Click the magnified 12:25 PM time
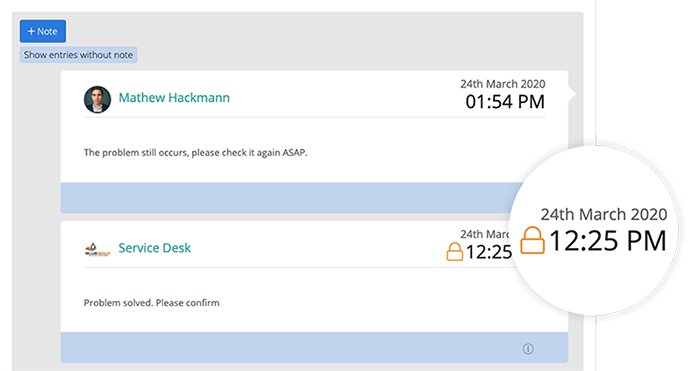Viewport: 700px width, 371px height. click(x=608, y=241)
